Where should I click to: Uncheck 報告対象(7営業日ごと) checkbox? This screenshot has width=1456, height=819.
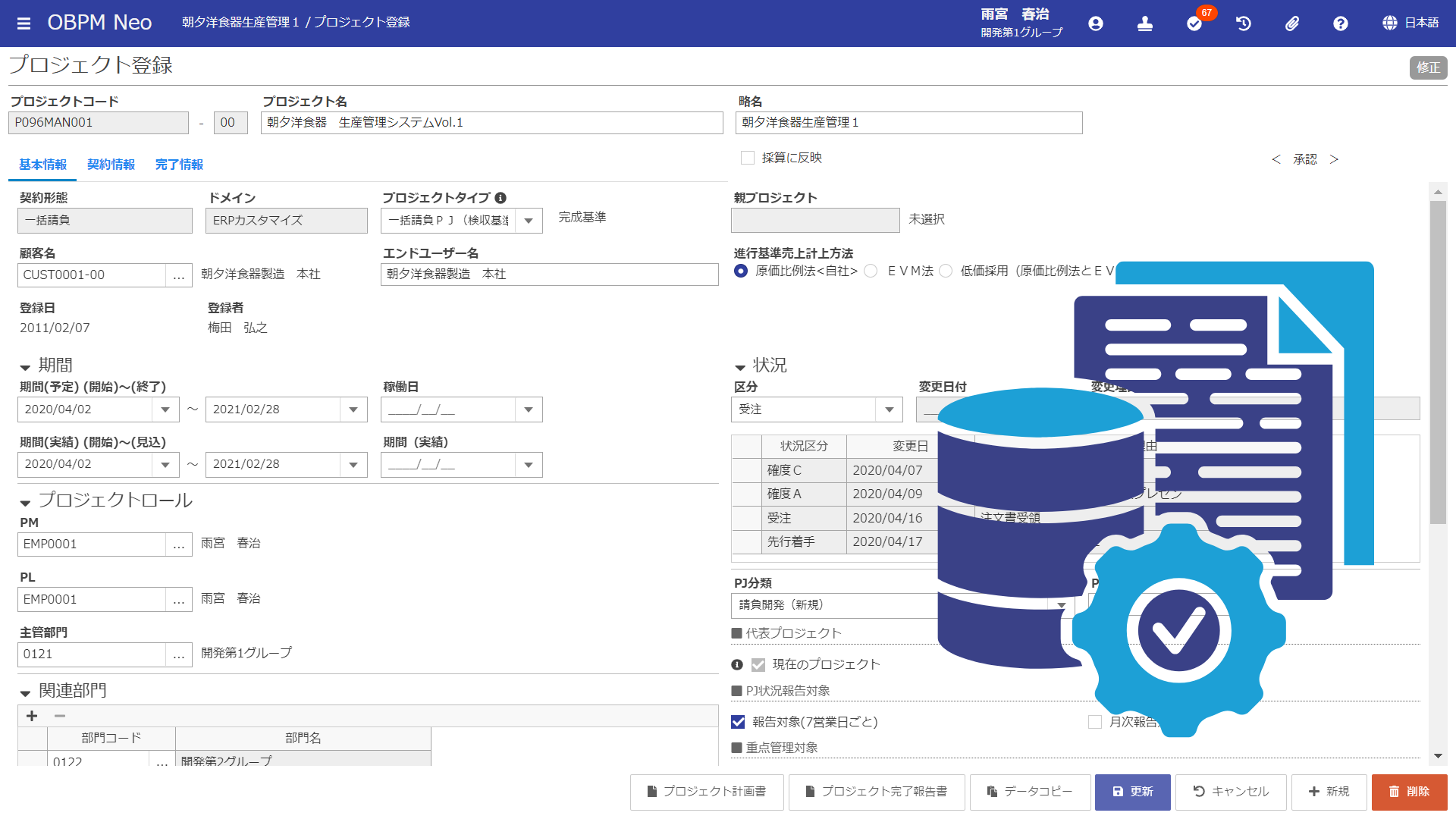pos(738,722)
